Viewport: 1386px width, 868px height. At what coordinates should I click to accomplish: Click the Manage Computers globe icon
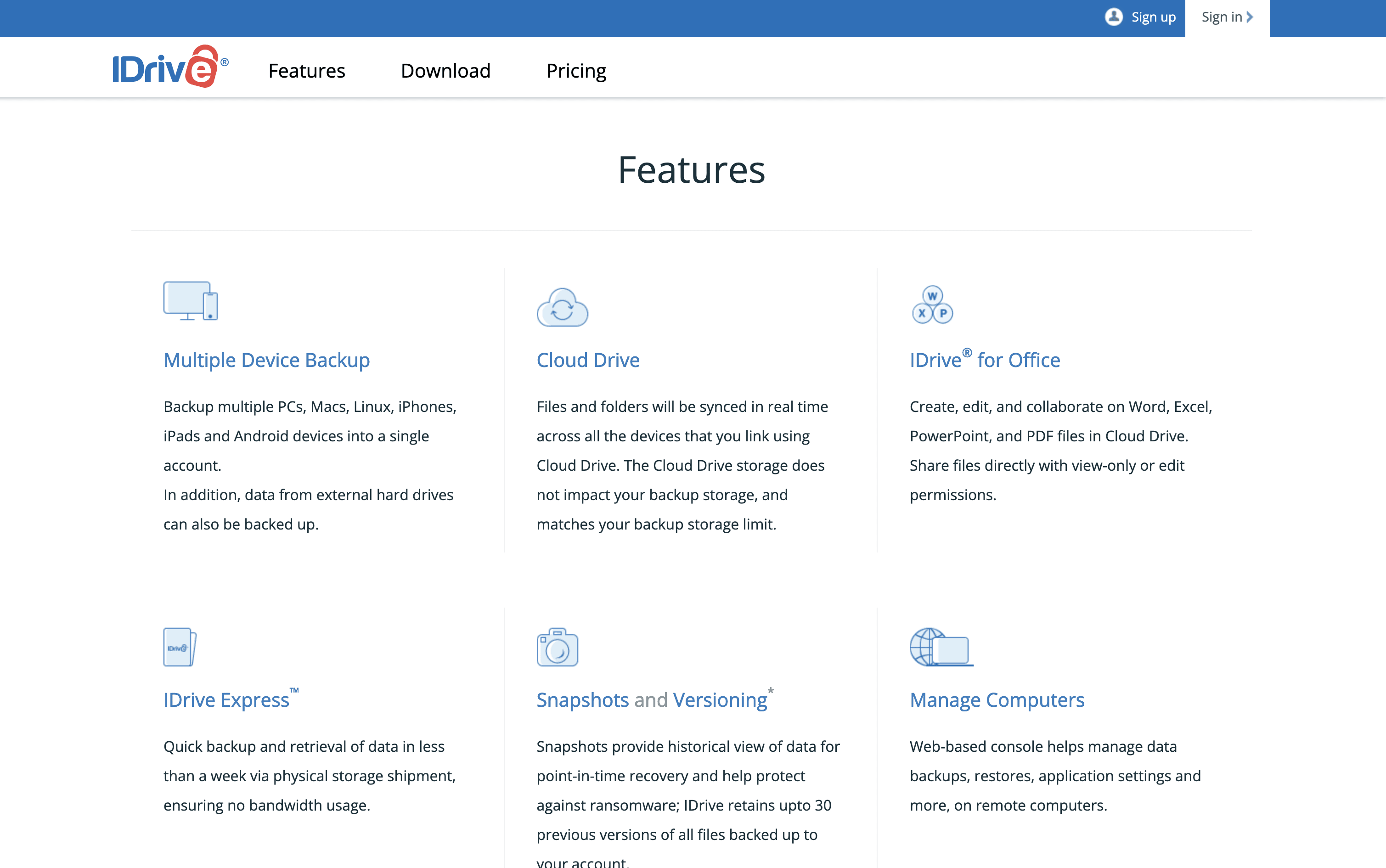(941, 647)
